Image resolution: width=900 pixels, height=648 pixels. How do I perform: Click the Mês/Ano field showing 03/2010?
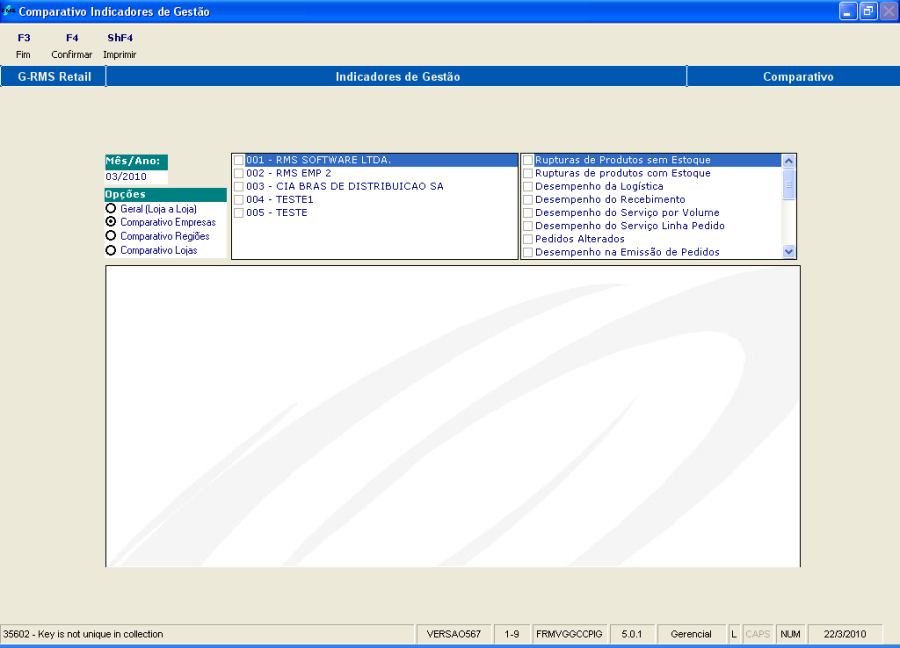pyautogui.click(x=136, y=177)
